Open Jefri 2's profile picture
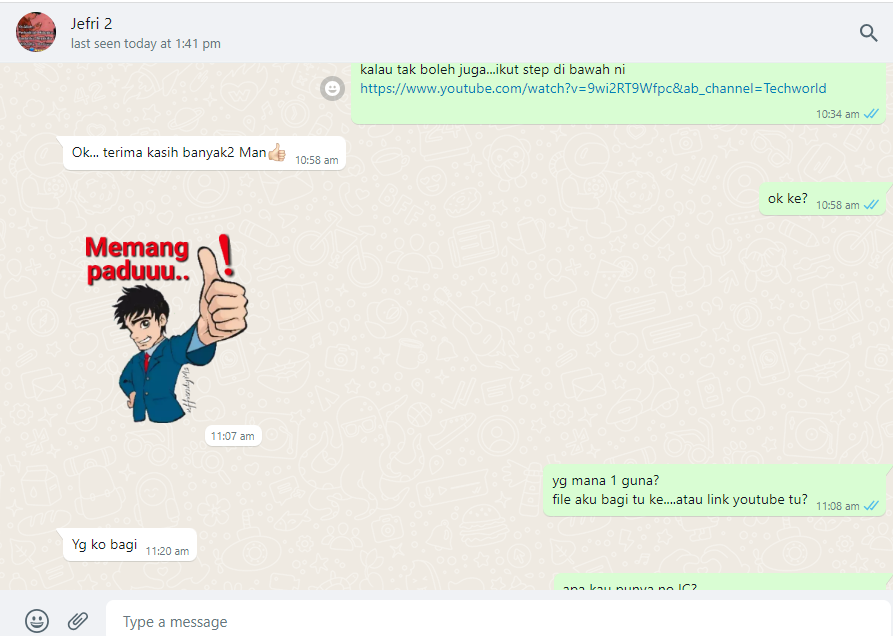The height and width of the screenshot is (636, 893). click(x=36, y=32)
